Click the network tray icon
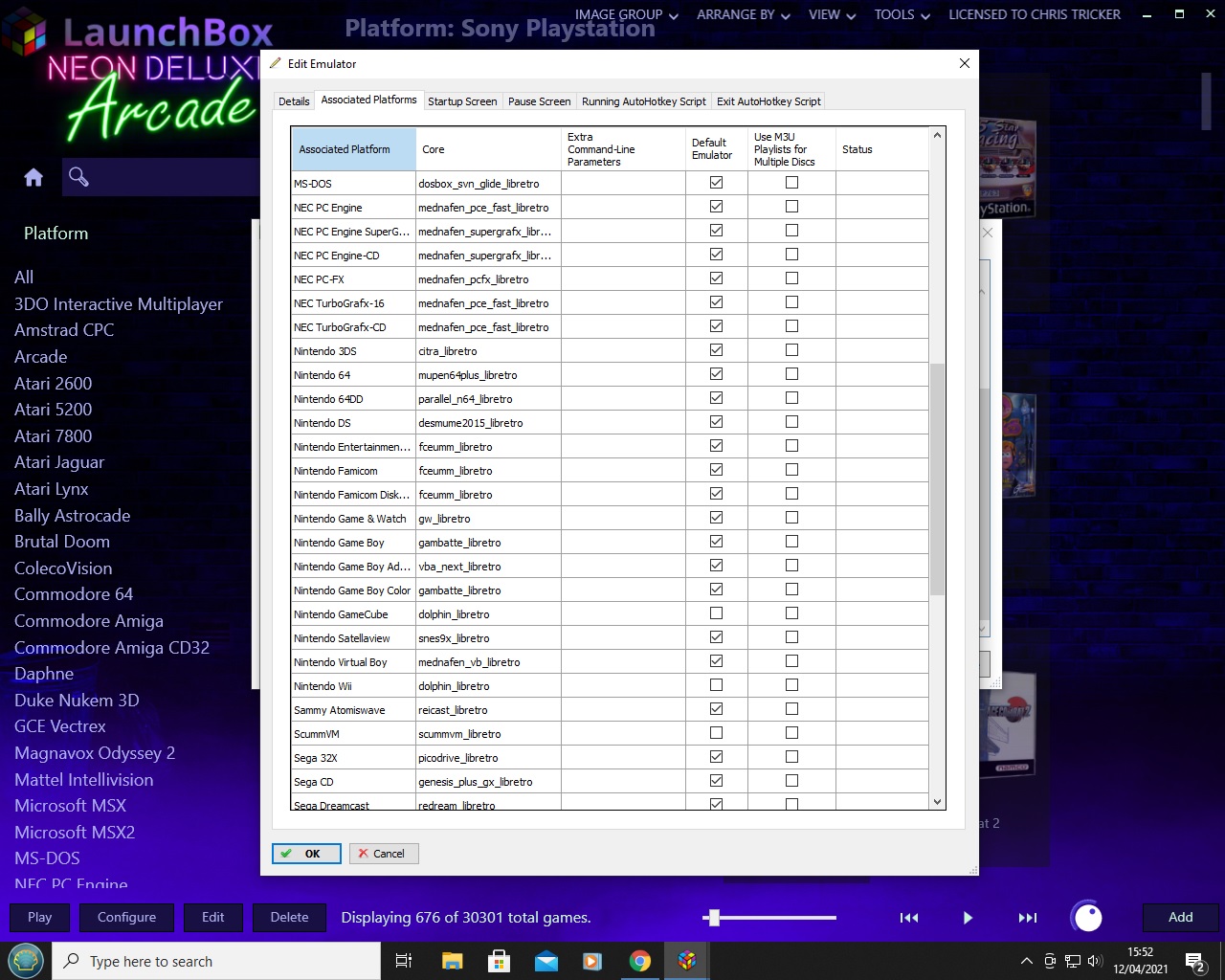1225x980 pixels. point(1073,961)
